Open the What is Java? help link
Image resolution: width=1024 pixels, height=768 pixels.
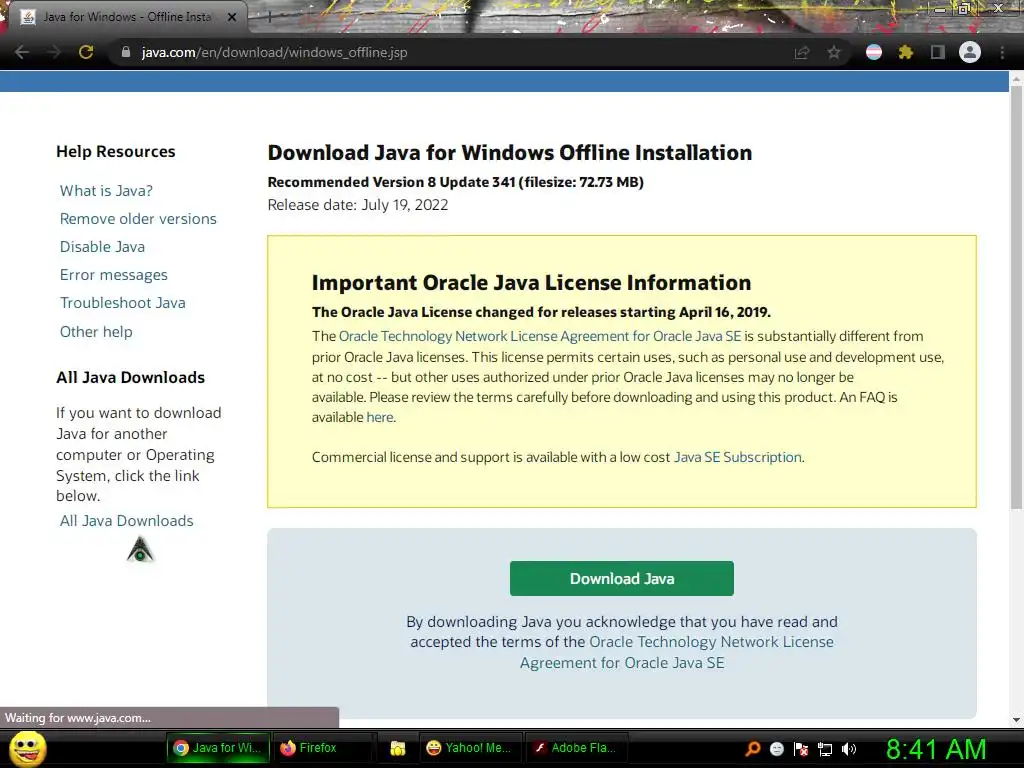106,191
